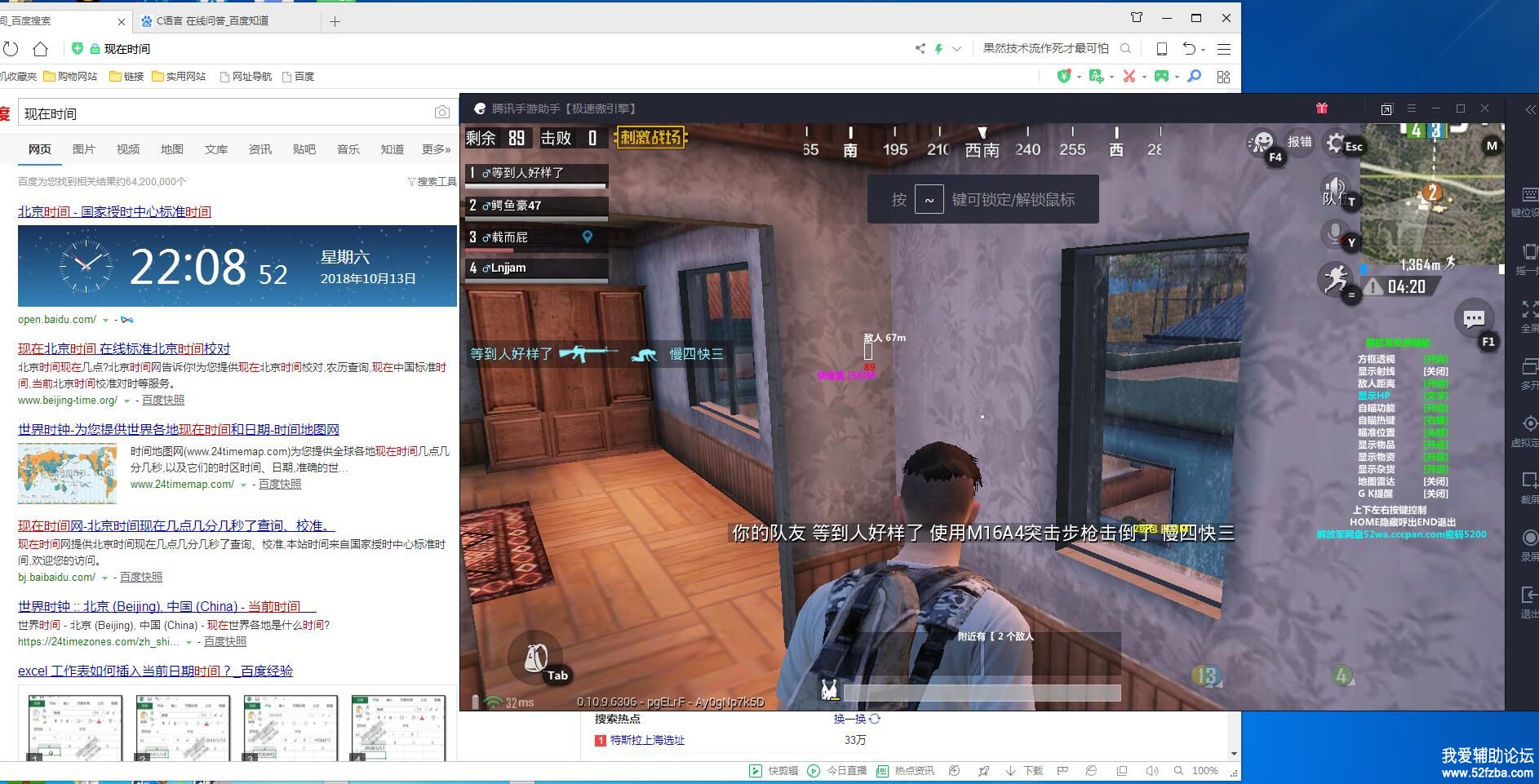
Task: Click the 报错 report button in game
Action: click(x=1299, y=141)
